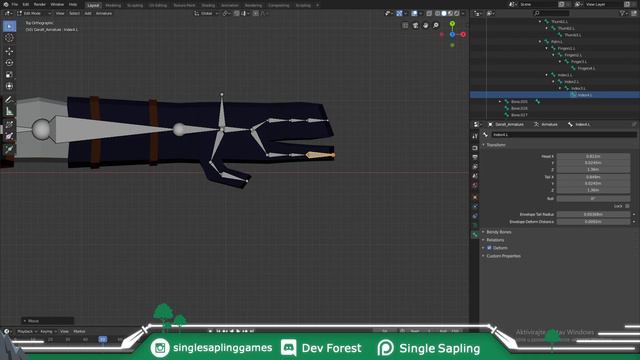The width and height of the screenshot is (640, 360).
Task: Open Output properties tab icon
Action: [x=475, y=158]
